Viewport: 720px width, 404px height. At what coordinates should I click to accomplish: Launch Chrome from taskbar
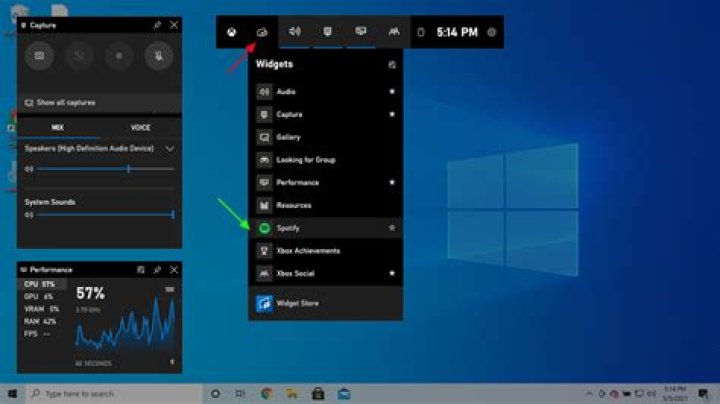tap(266, 393)
